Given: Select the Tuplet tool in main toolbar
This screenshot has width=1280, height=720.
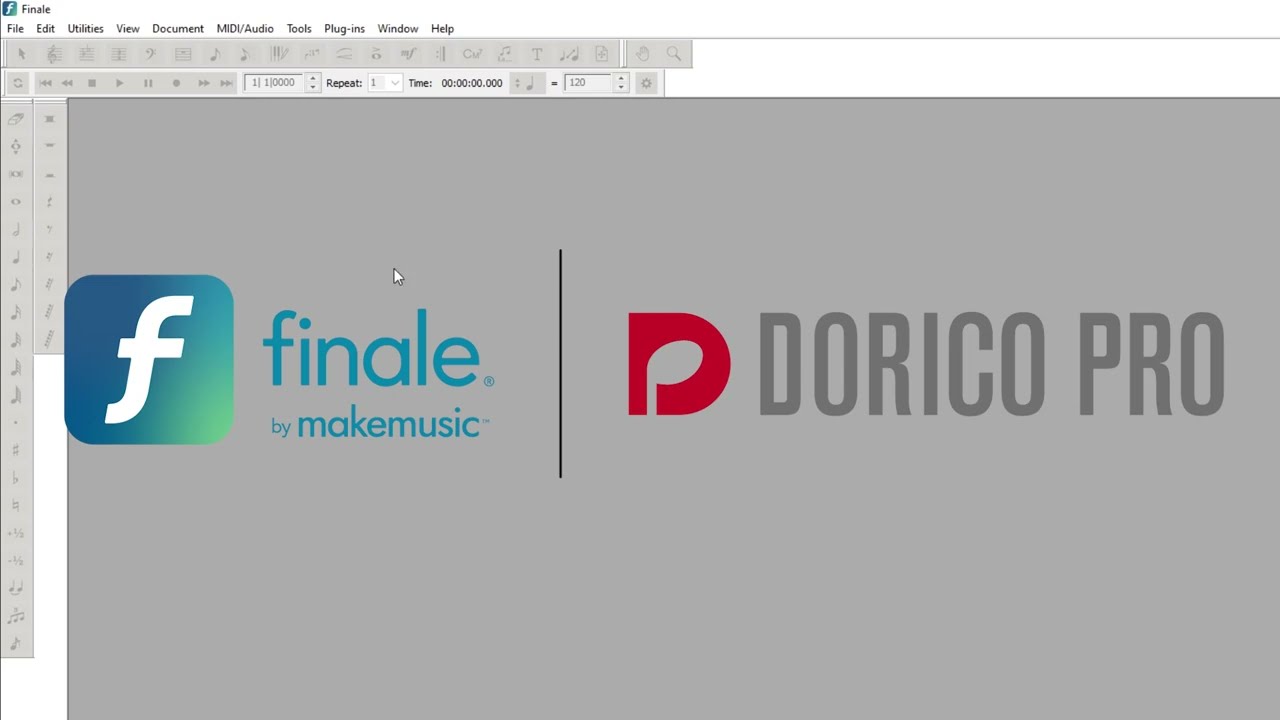Looking at the screenshot, I should (311, 54).
